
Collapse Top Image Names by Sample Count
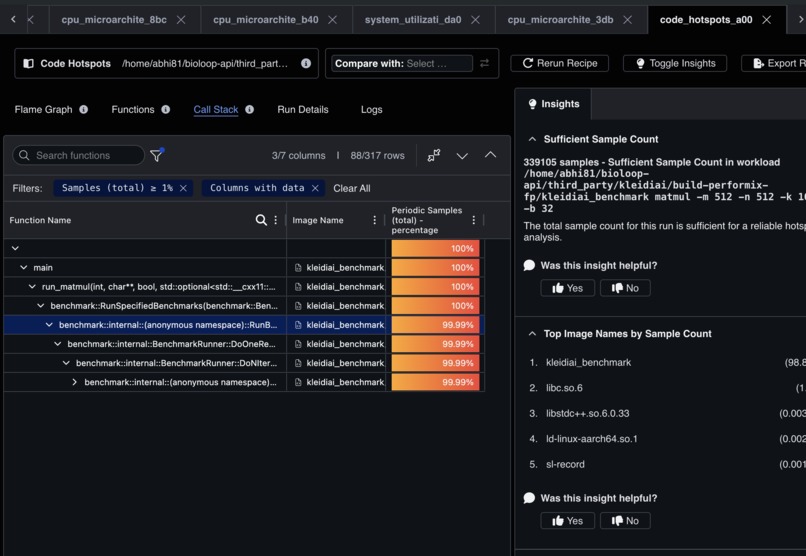pyautogui.click(x=533, y=333)
